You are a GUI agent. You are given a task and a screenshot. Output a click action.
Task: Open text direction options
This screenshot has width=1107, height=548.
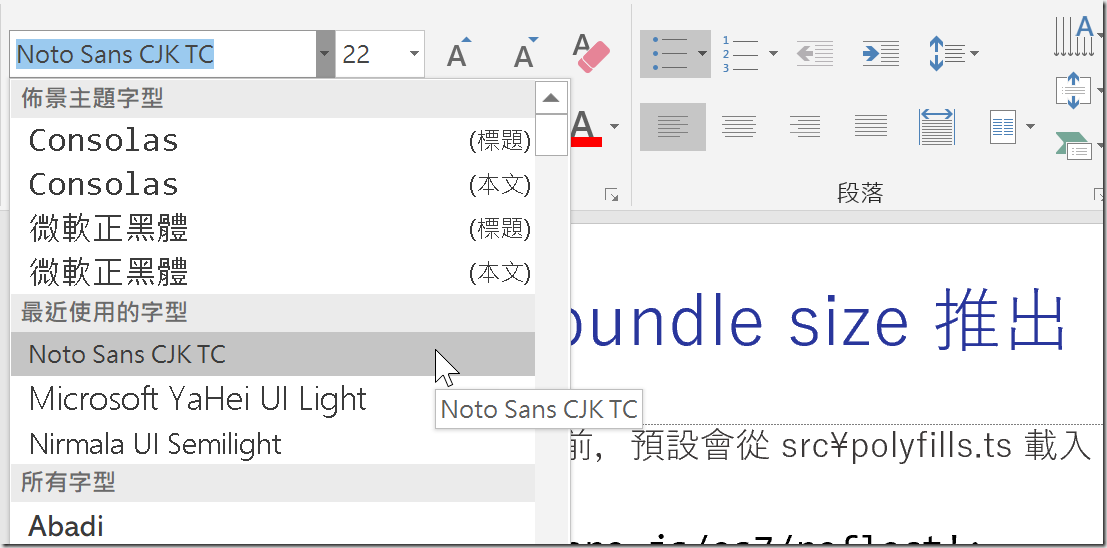[1075, 37]
